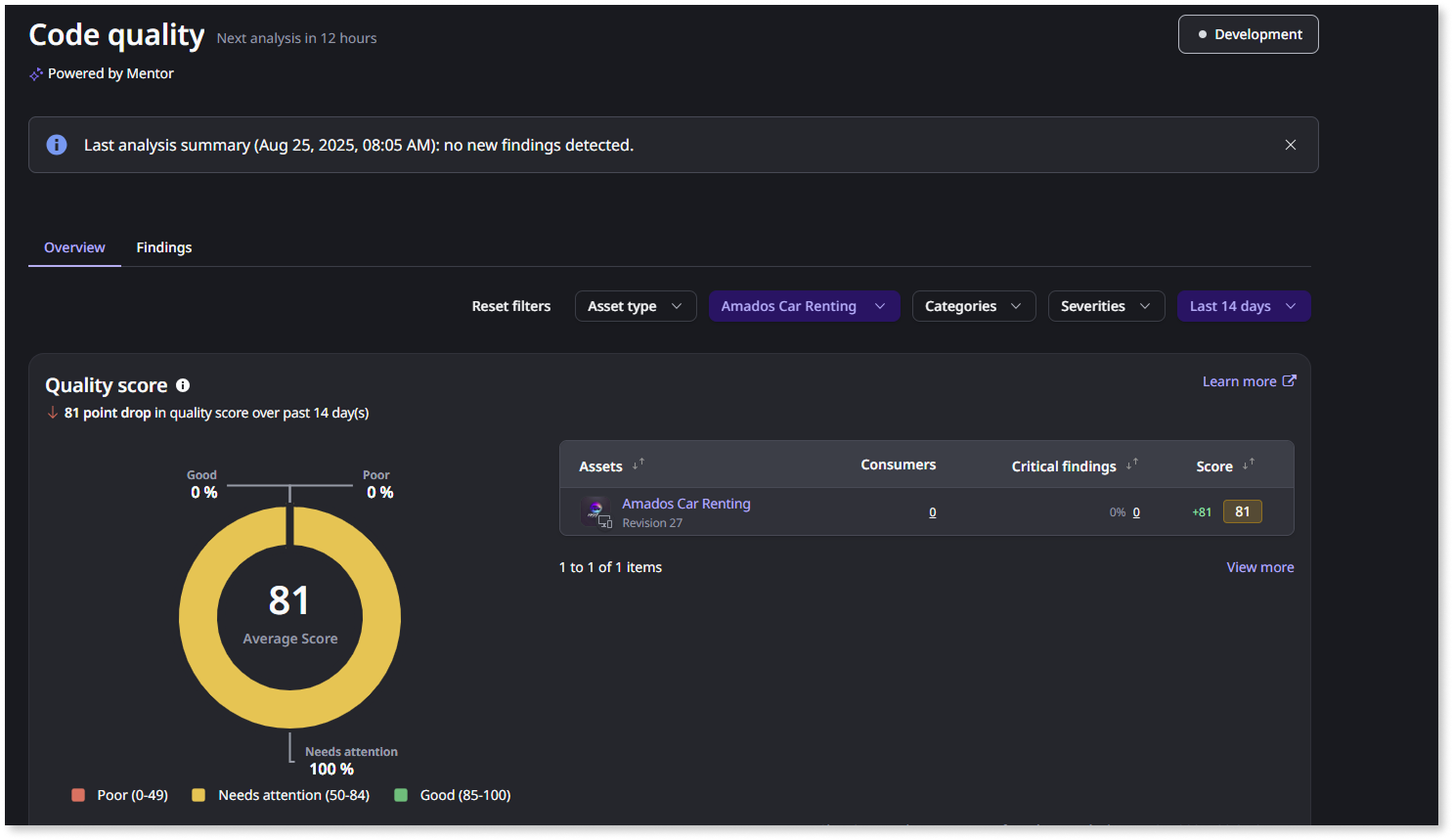This screenshot has height=840, width=1453.
Task: Switch to the Findings tab
Action: [x=163, y=247]
